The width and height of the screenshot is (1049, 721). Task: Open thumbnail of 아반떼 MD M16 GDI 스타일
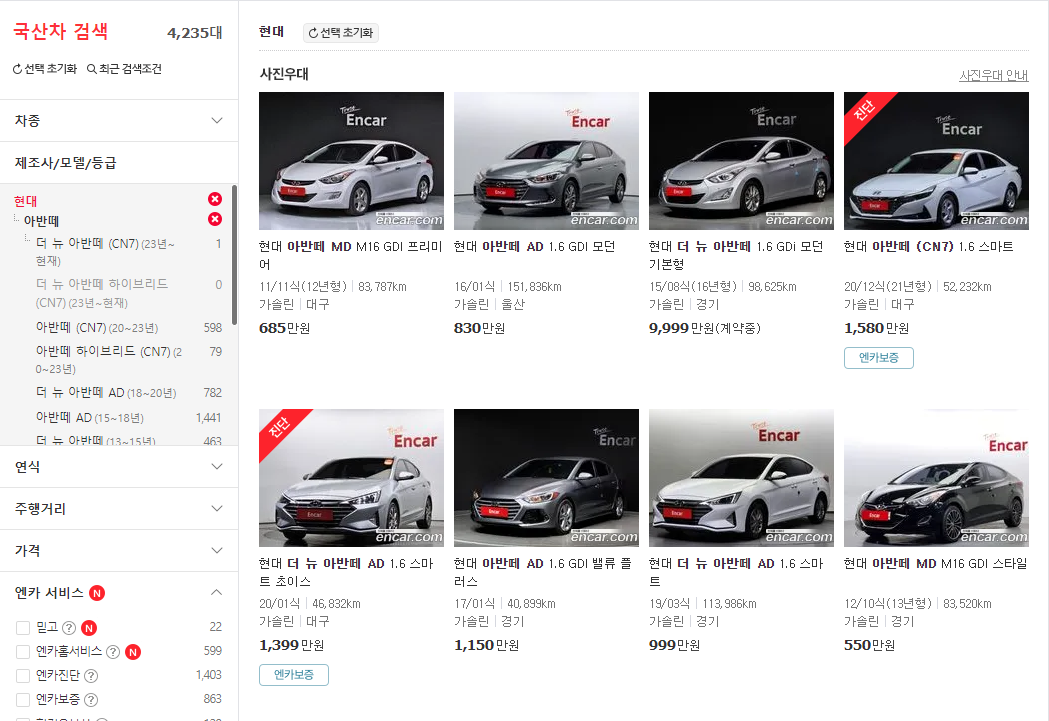[x=937, y=478]
